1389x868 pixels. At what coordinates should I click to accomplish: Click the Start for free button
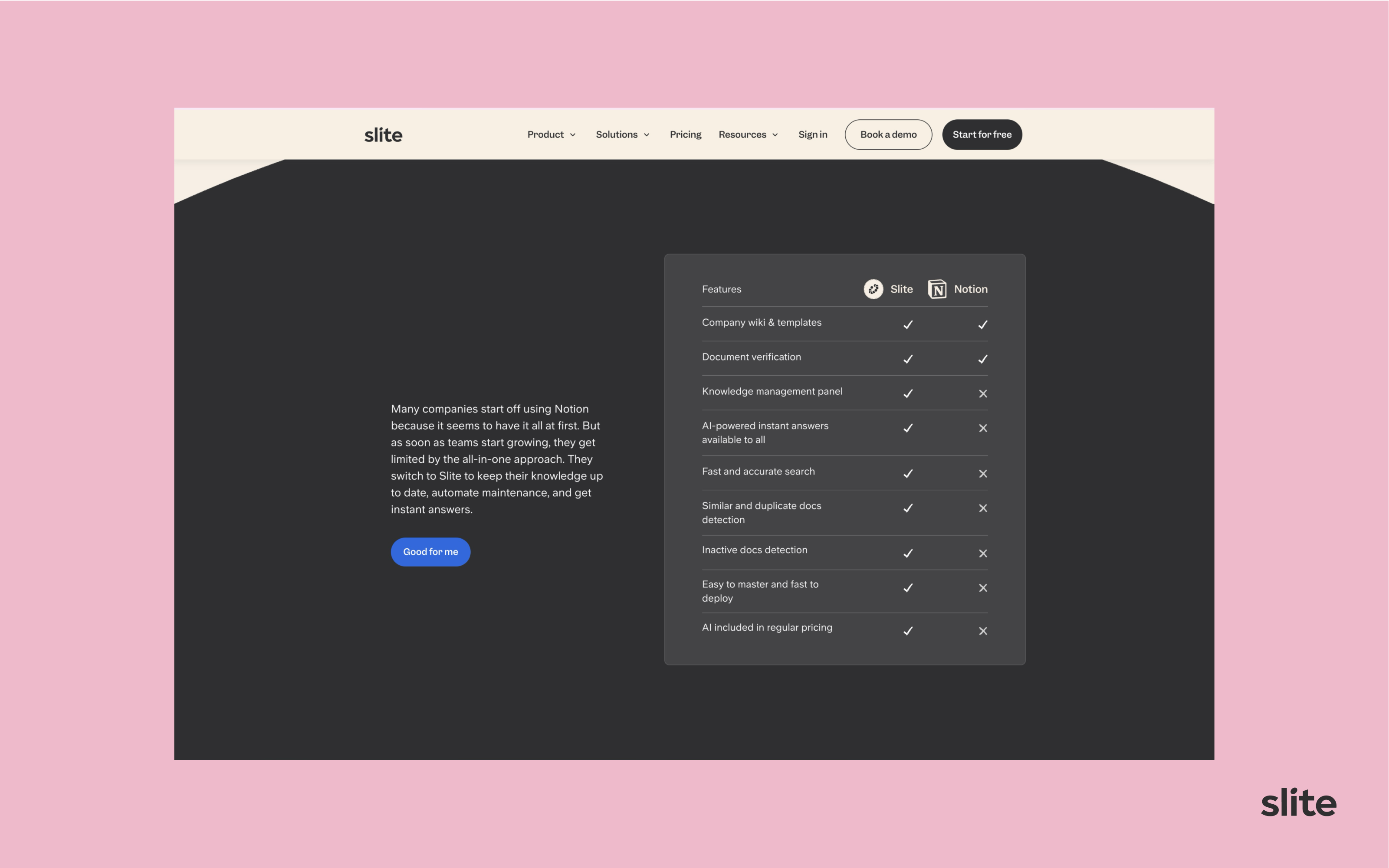(x=981, y=134)
